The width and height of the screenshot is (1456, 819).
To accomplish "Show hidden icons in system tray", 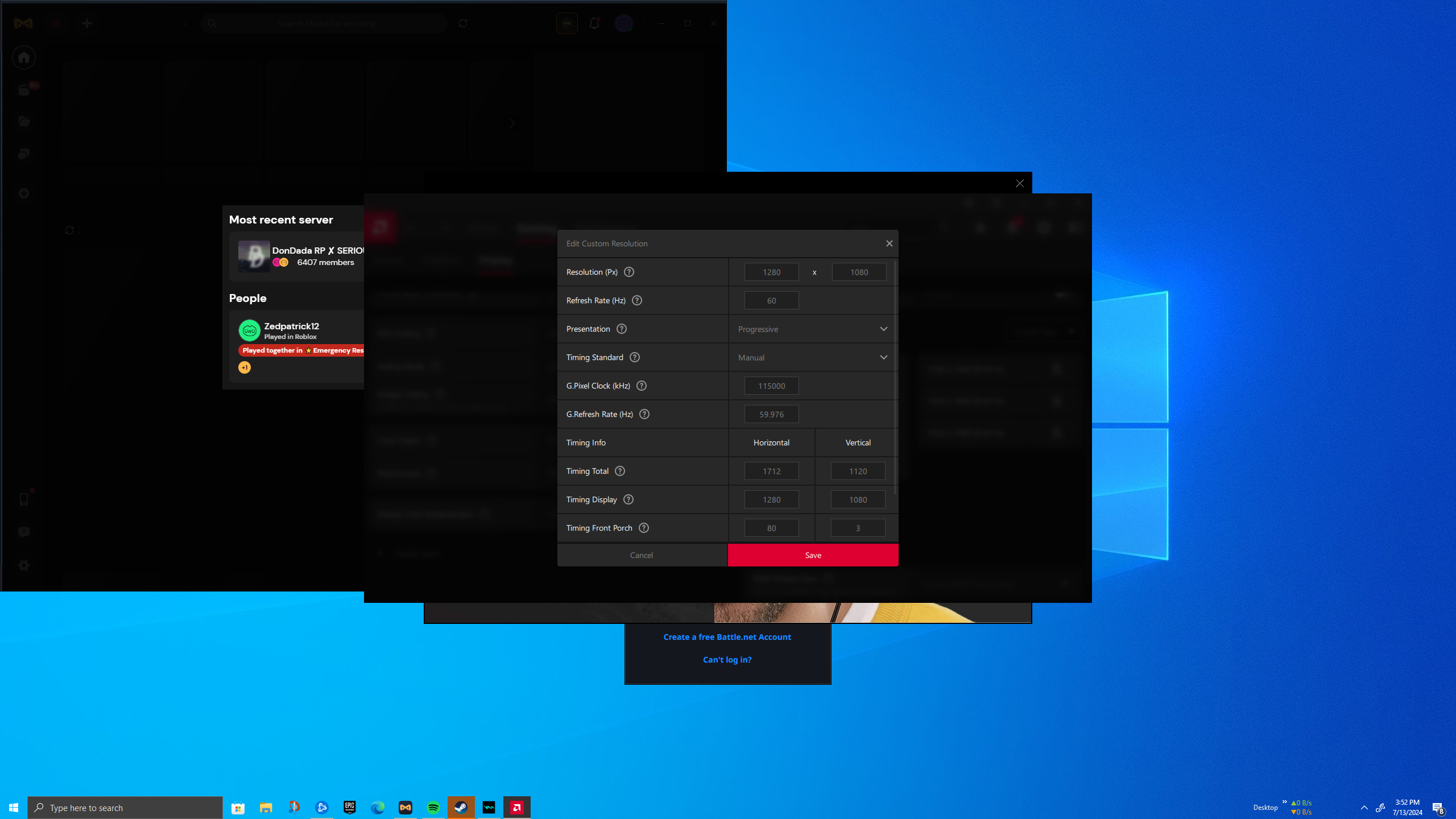I will [1364, 808].
